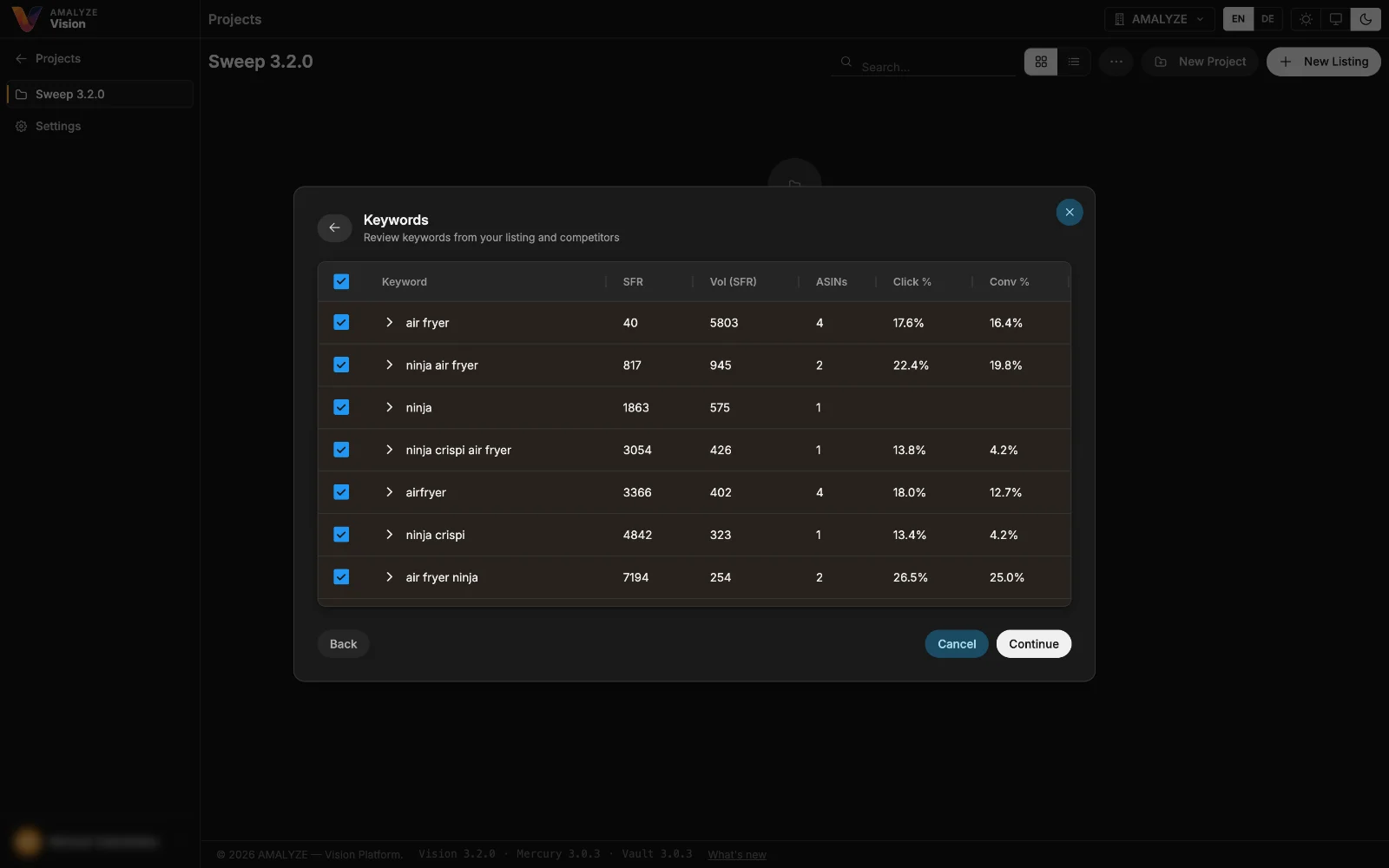Viewport: 1389px width, 868px height.
Task: Click the search magnifier icon
Action: (x=846, y=62)
